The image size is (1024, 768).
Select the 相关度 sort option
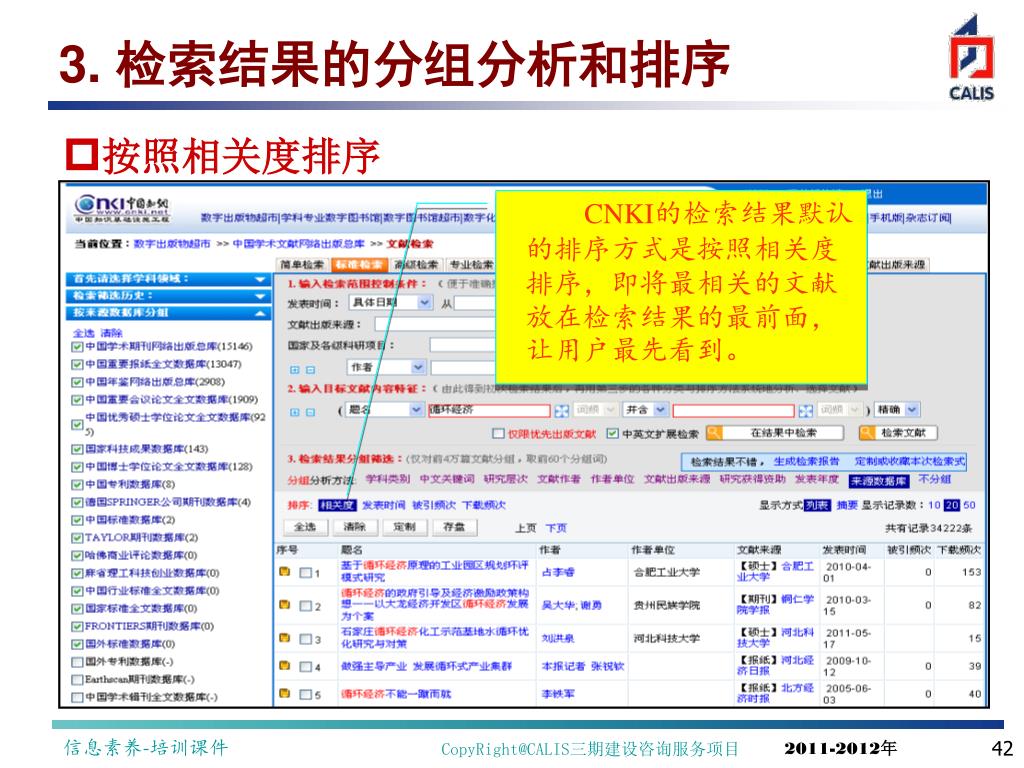(x=337, y=505)
